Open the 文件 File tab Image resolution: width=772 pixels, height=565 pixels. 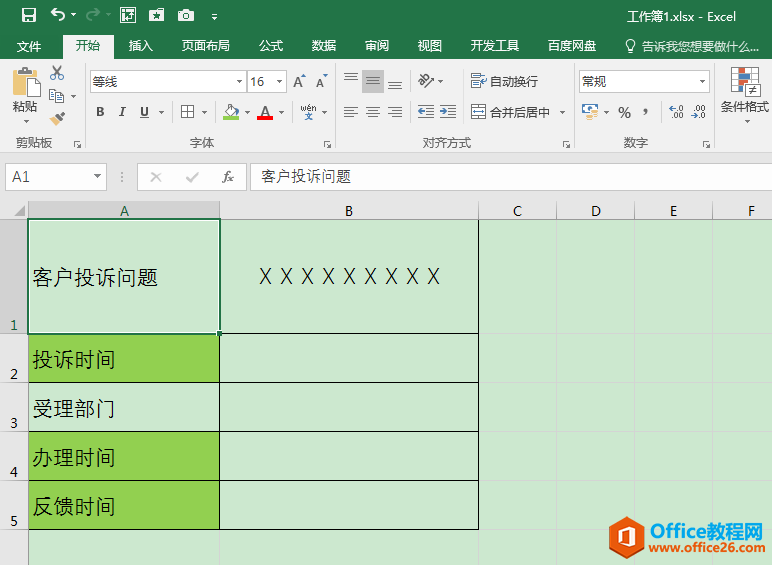(x=29, y=46)
